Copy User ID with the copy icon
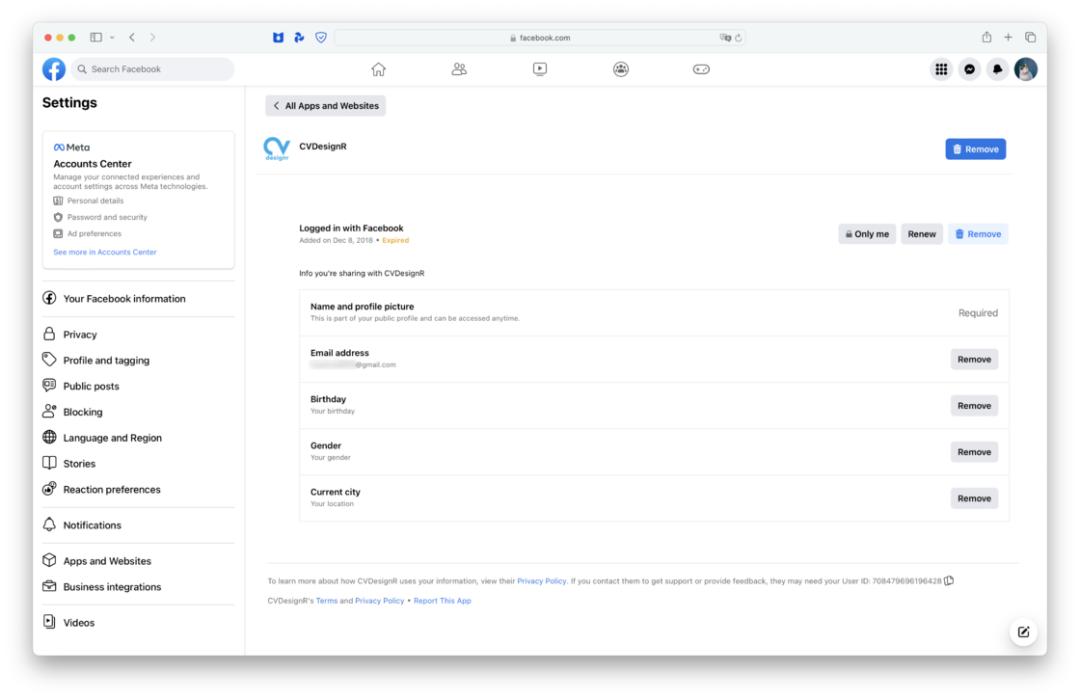The width and height of the screenshot is (1080, 699). pyautogui.click(x=949, y=581)
